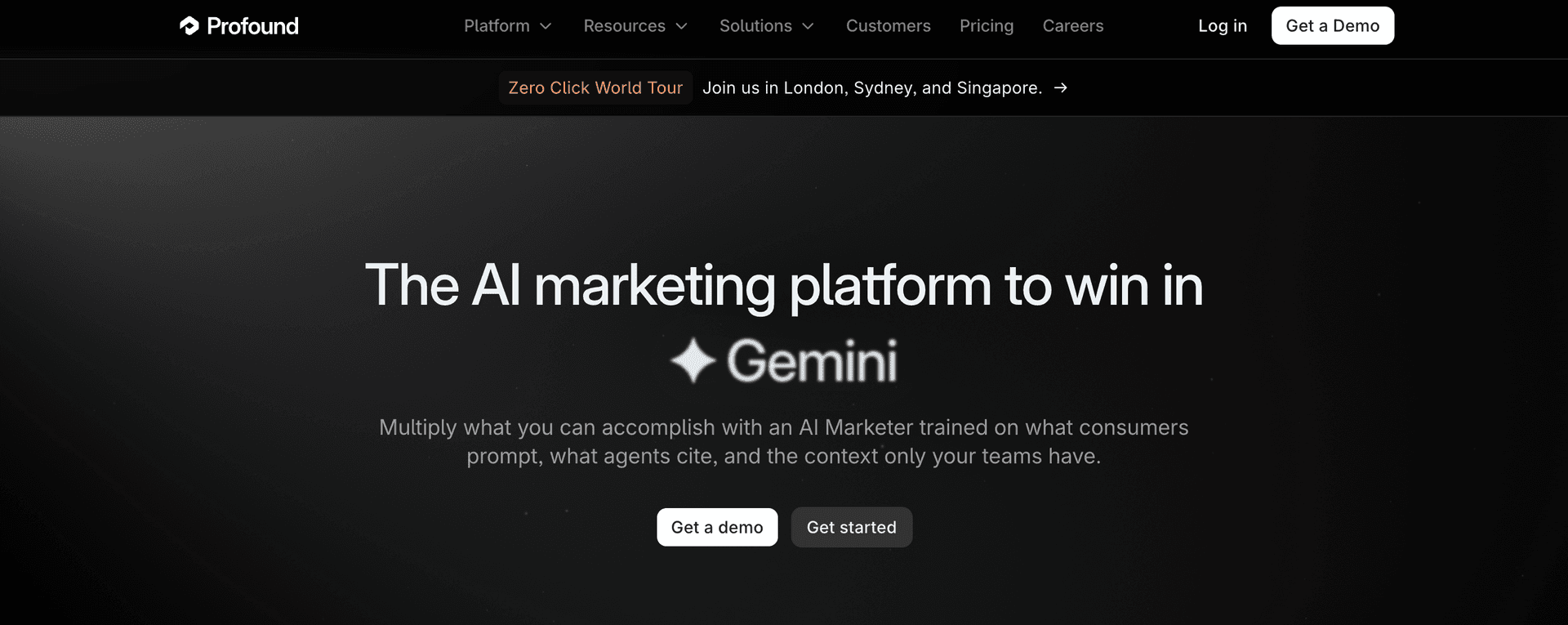
Task: Open the Platform menu
Action: pos(508,26)
